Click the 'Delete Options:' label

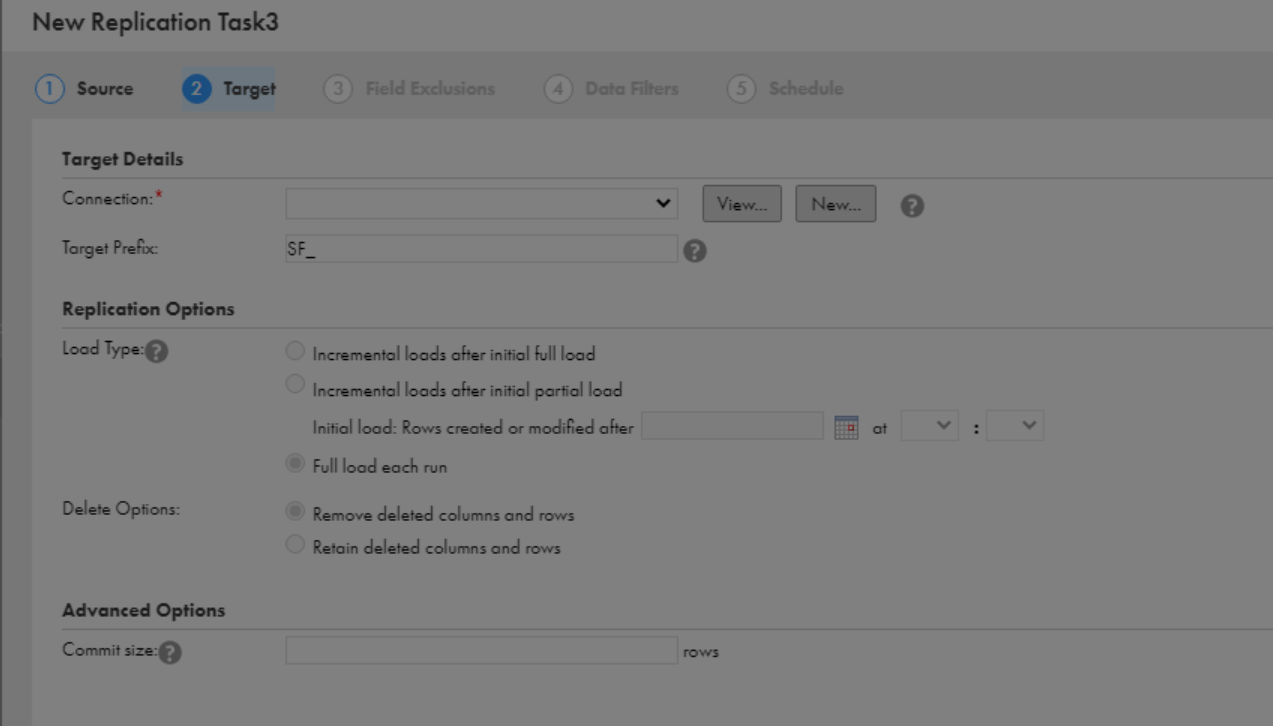pyautogui.click(x=121, y=509)
